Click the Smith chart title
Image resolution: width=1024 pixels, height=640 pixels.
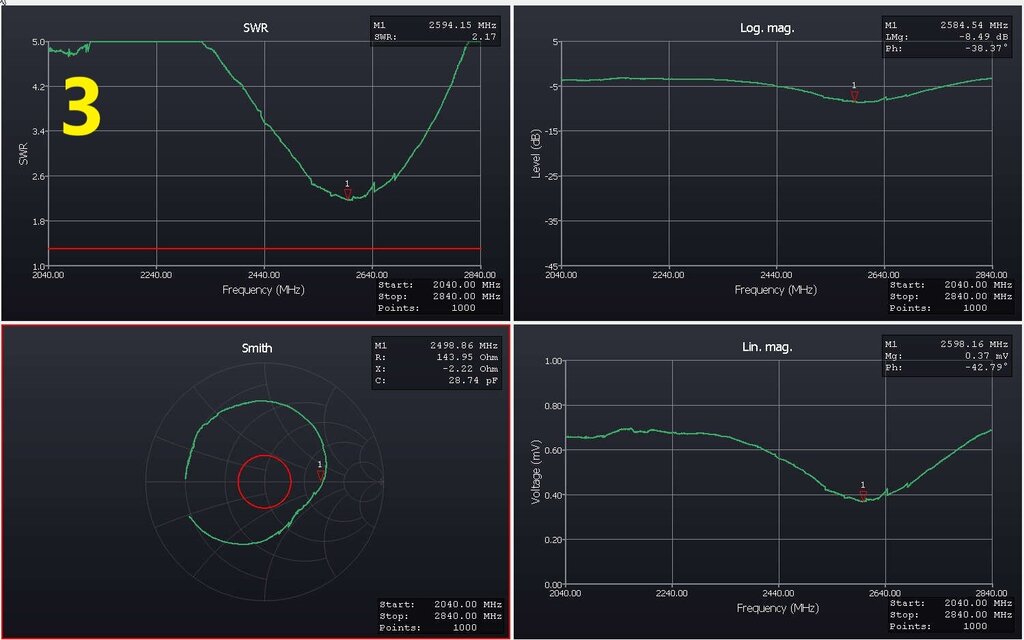[x=257, y=348]
